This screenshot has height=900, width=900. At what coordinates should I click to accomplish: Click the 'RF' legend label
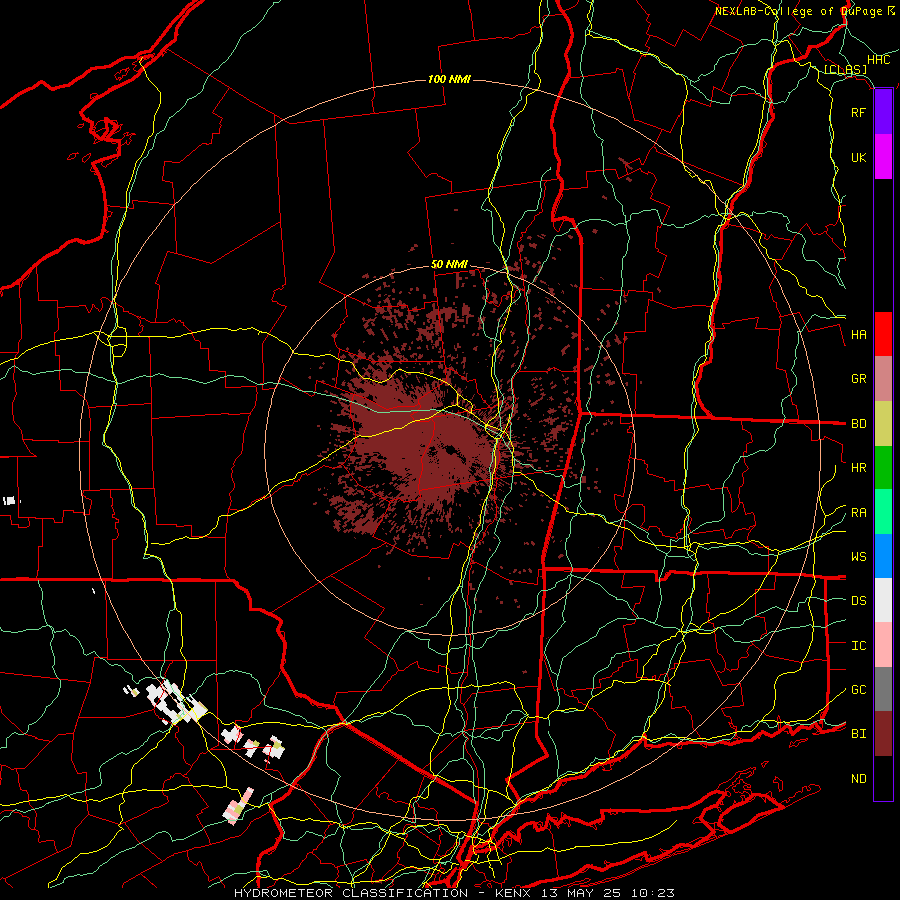point(858,112)
